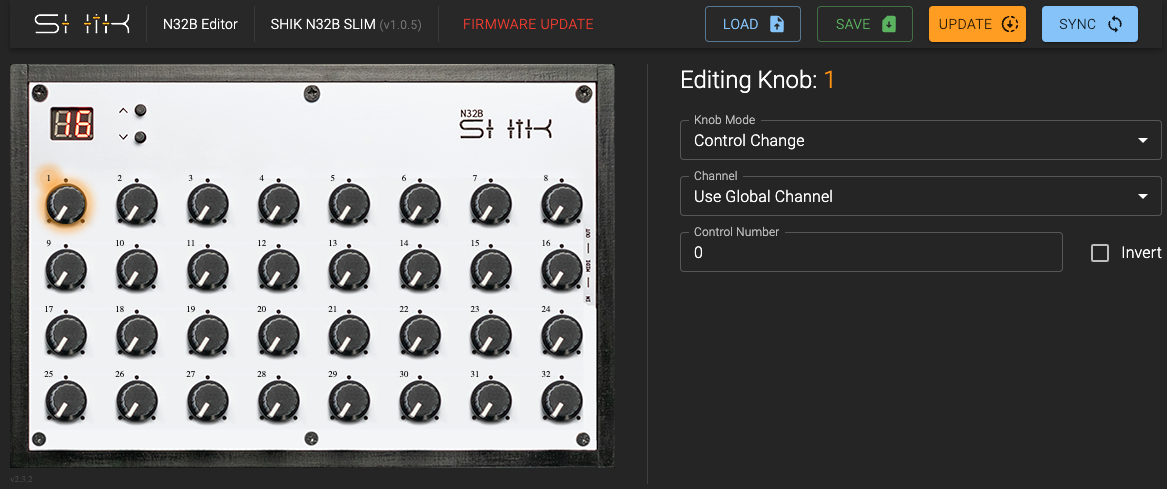This screenshot has height=489, width=1167.
Task: Click the Editing Knob: 1 heading
Action: 757,80
